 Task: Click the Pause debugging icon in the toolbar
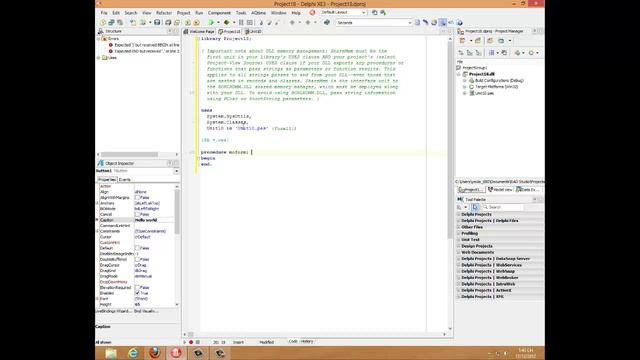[241, 22]
